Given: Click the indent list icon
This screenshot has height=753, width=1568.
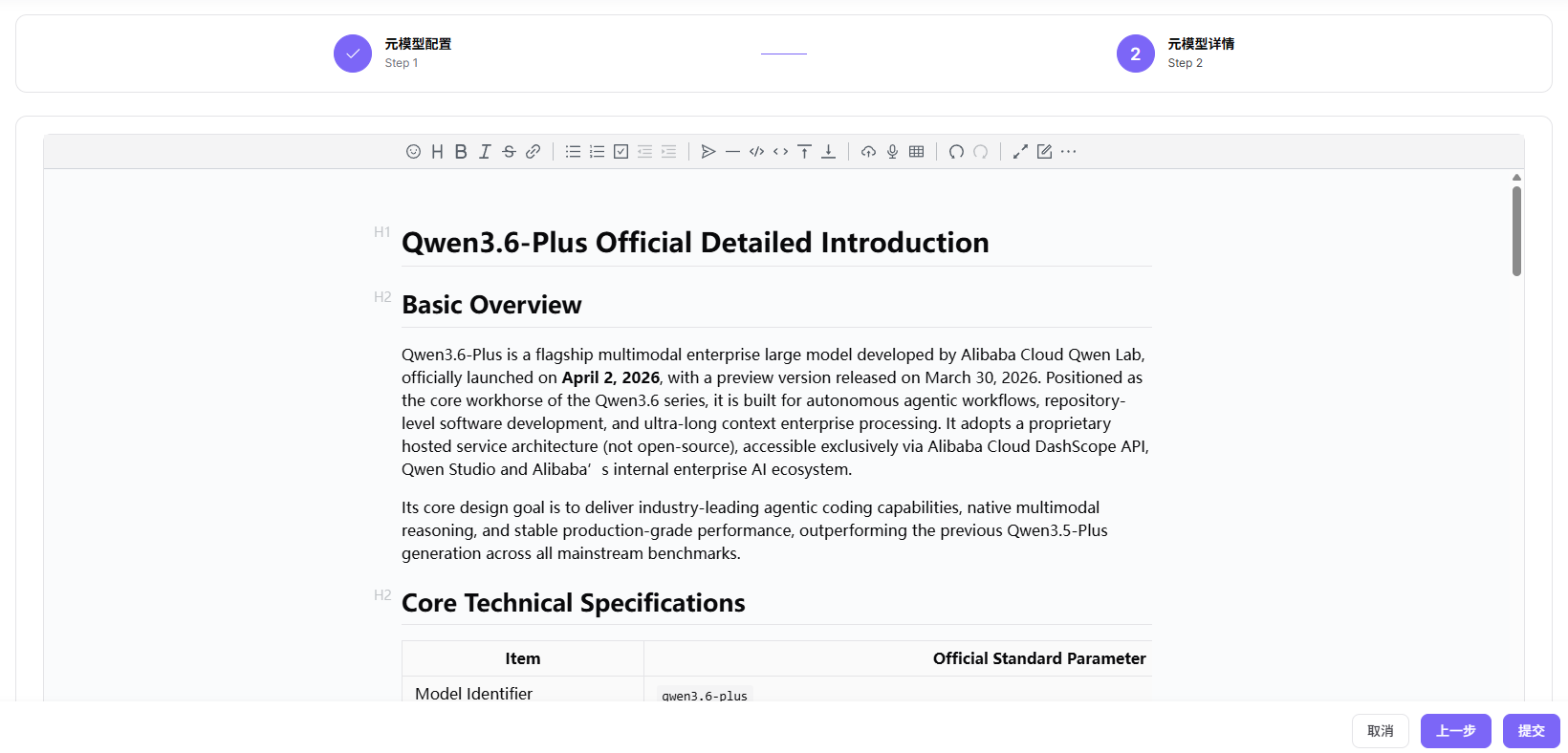Looking at the screenshot, I should point(668,152).
